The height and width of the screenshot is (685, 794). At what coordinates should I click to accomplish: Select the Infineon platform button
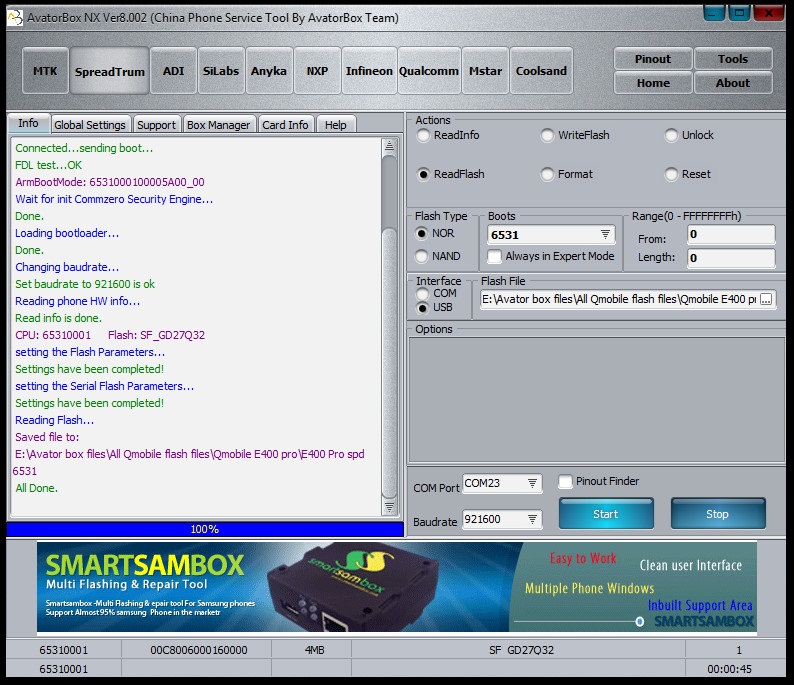[x=369, y=71]
